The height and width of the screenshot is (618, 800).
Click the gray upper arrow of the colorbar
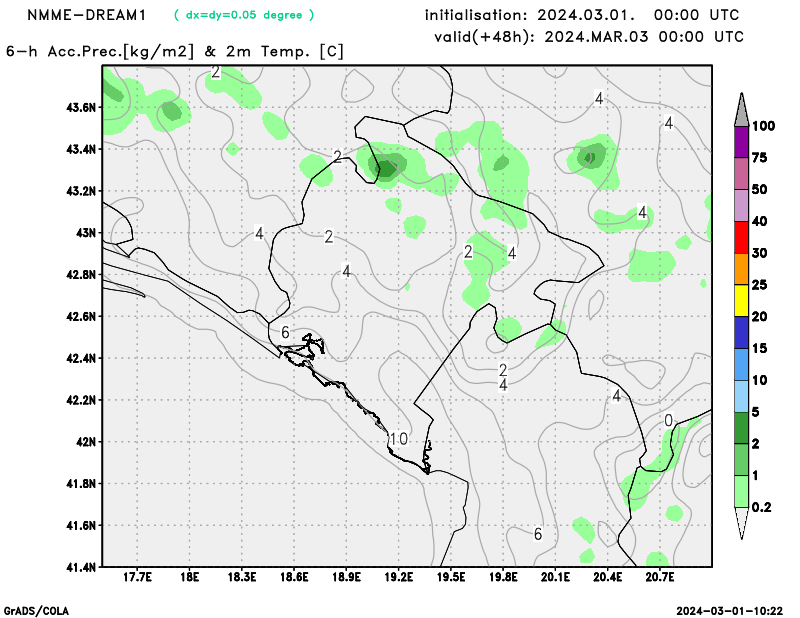pos(741,110)
